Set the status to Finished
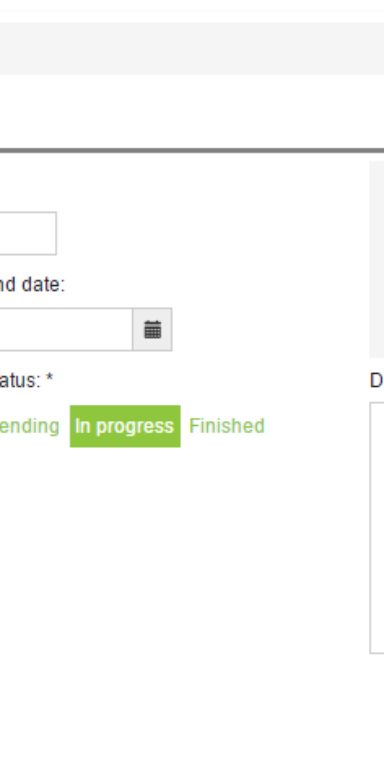Screen dimensions: 384x768 coord(227,426)
